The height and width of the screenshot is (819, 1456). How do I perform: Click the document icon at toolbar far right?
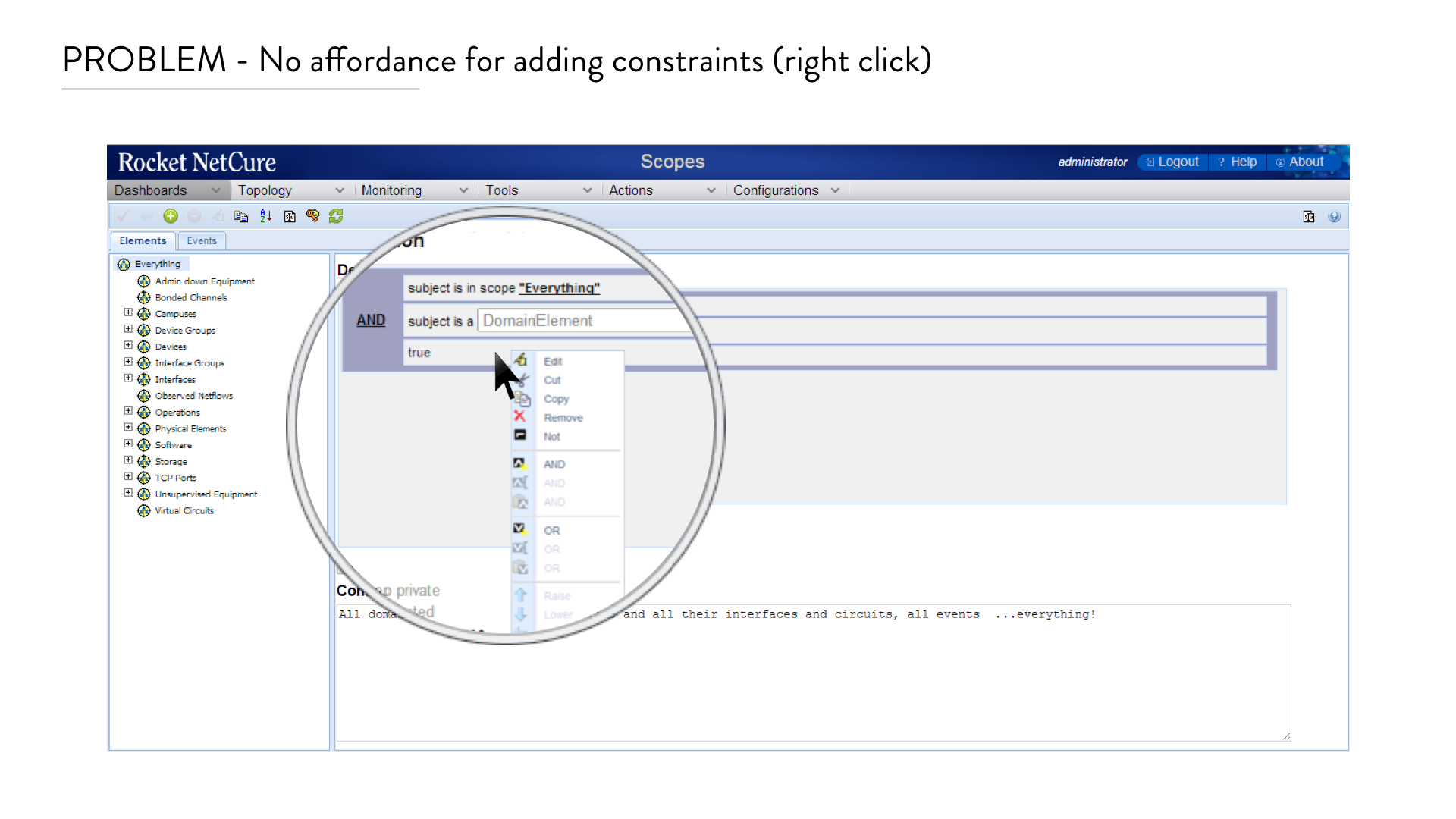point(1309,217)
